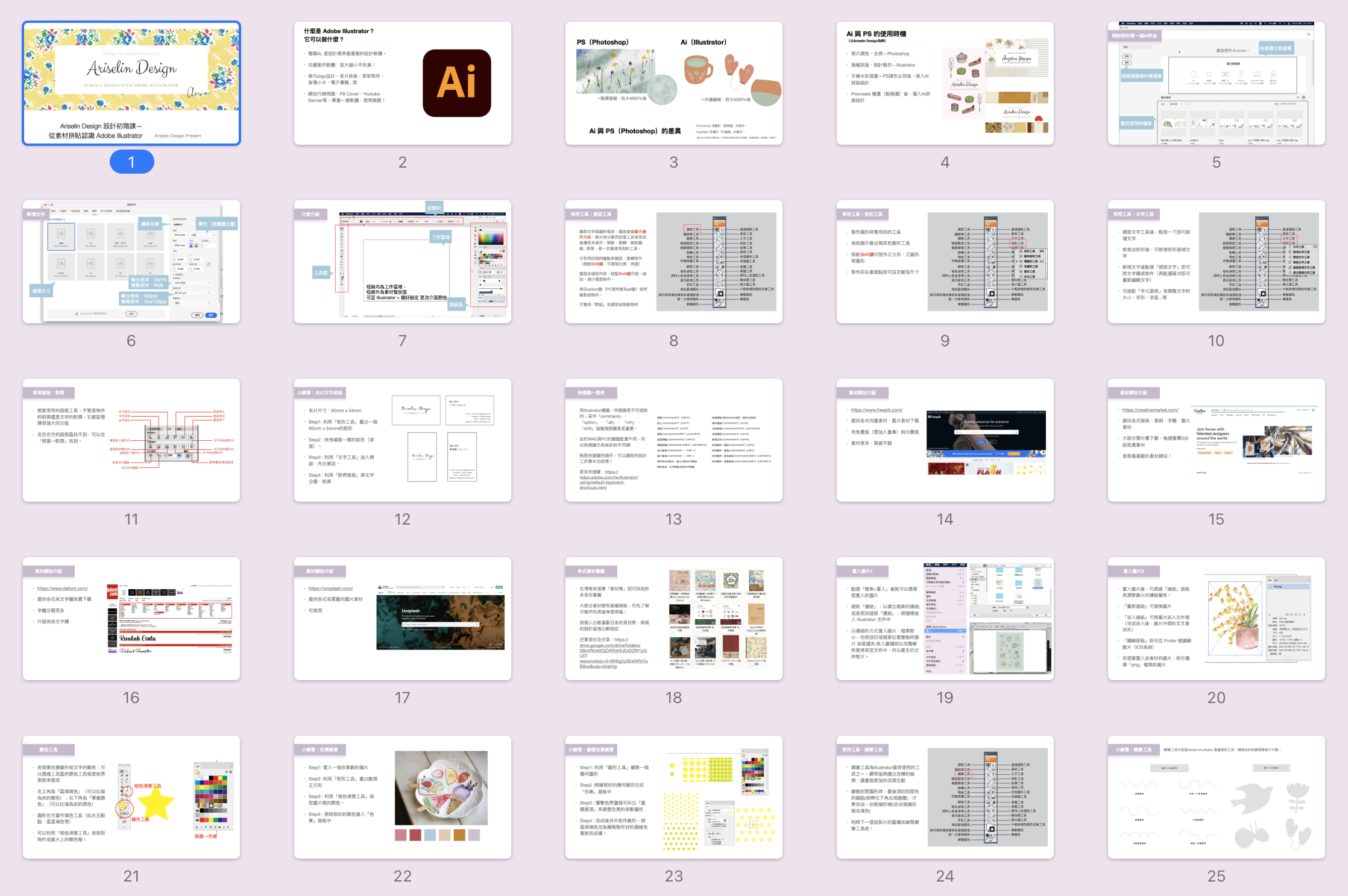The height and width of the screenshot is (896, 1348).
Task: Choose slide 12 business card layout exercise
Action: (x=402, y=440)
